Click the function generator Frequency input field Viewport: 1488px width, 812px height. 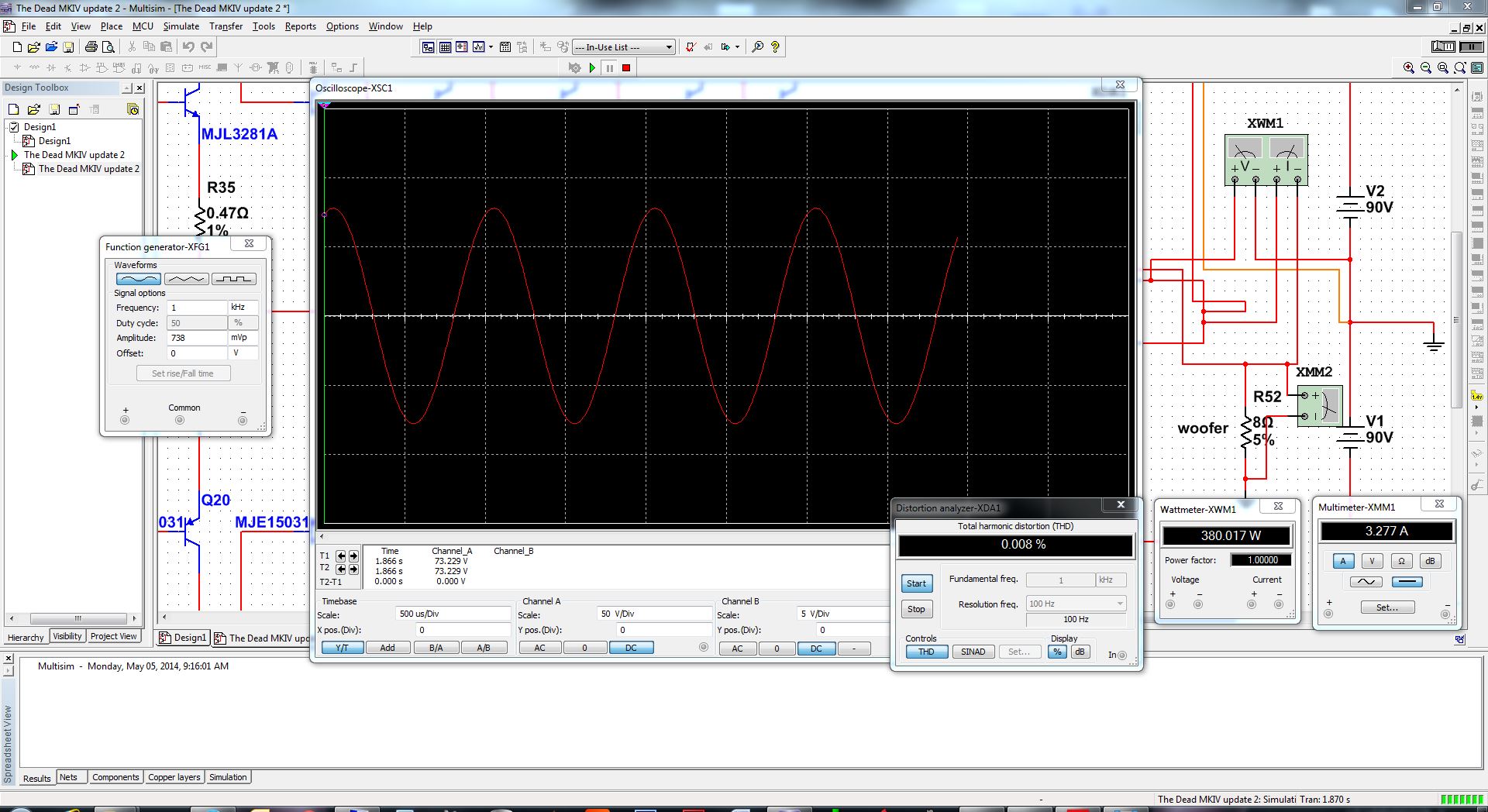197,308
